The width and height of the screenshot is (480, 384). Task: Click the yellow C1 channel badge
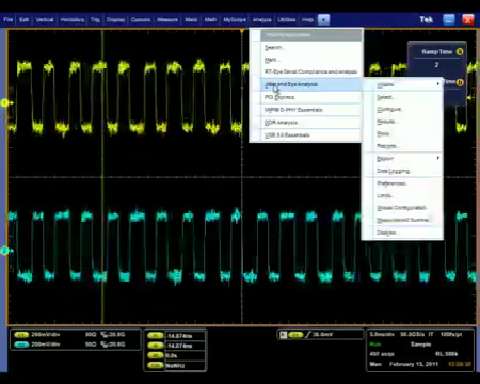click(x=21, y=335)
